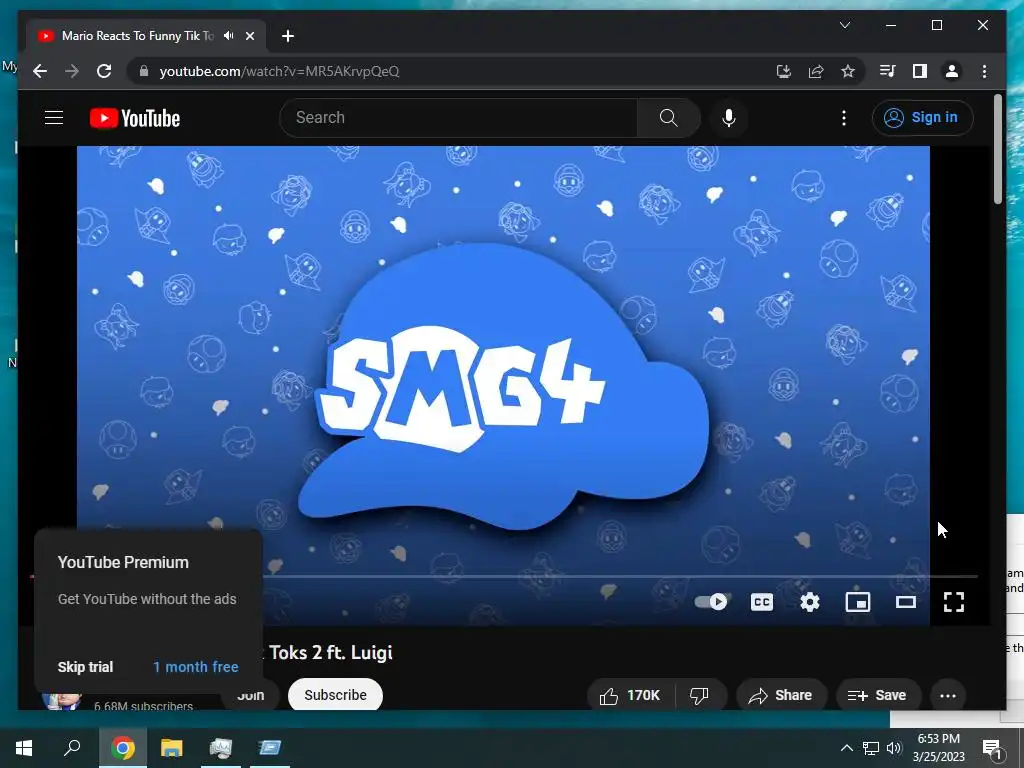Toggle closed captions (CC) button
Viewport: 1024px width, 768px height.
click(x=761, y=601)
